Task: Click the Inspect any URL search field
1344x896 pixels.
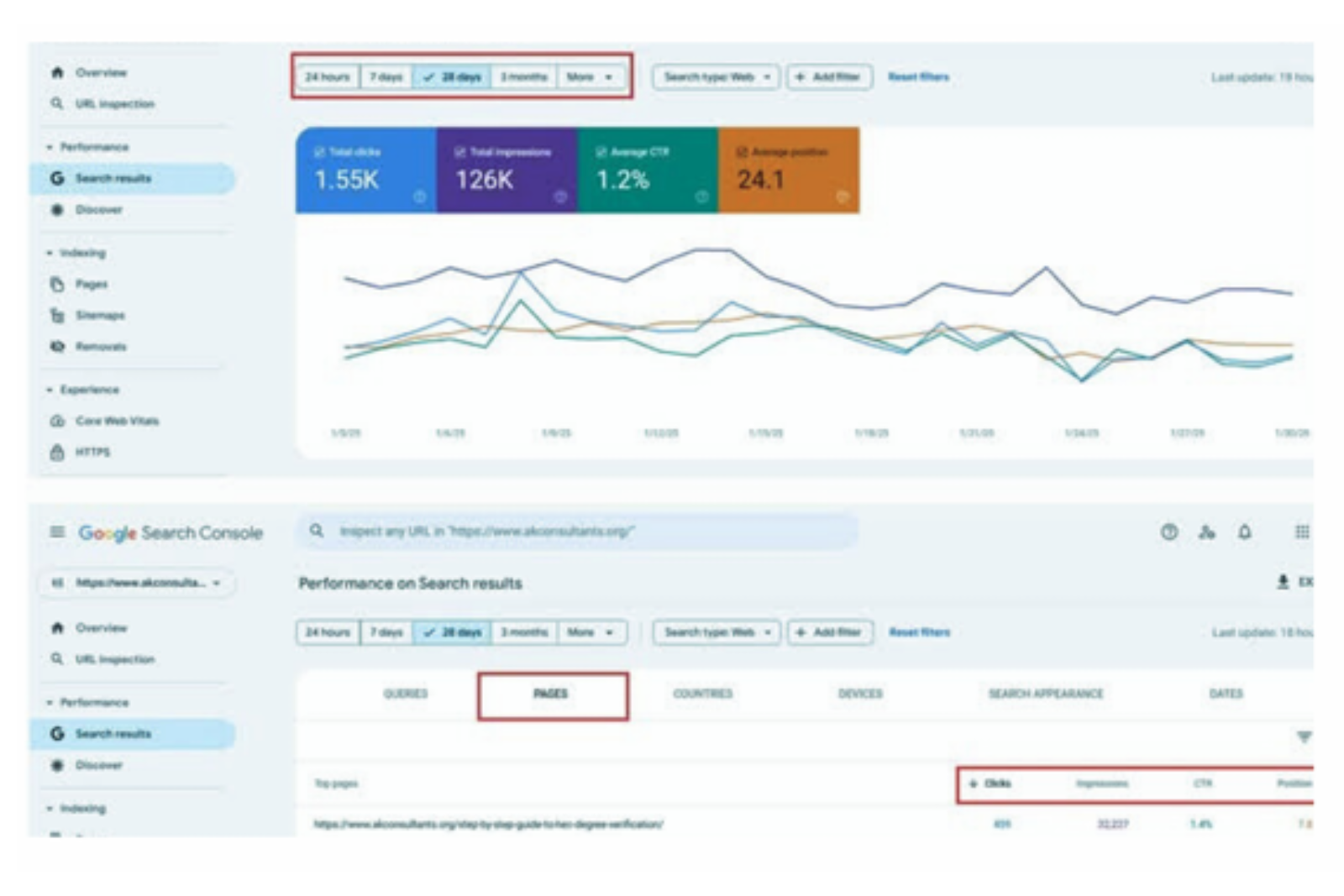Action: coord(580,532)
